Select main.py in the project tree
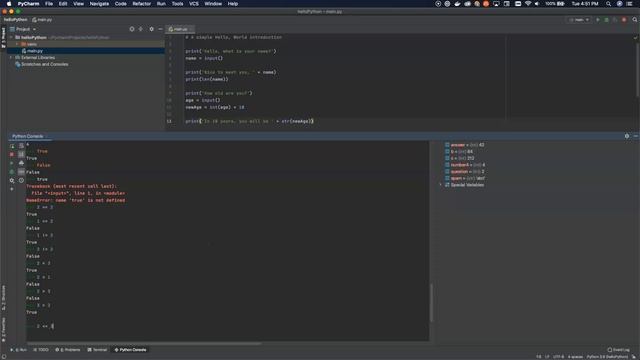Image resolution: width=640 pixels, height=360 pixels. [x=35, y=51]
